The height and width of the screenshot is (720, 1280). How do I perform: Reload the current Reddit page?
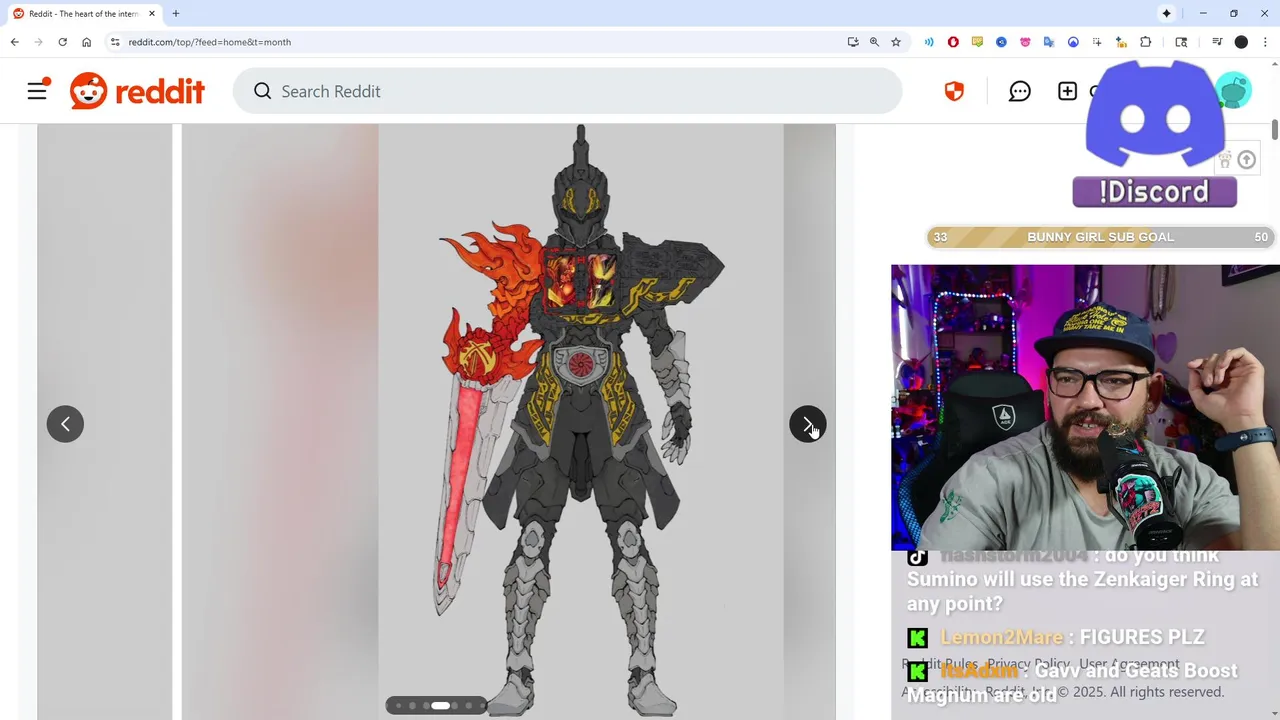tap(62, 42)
